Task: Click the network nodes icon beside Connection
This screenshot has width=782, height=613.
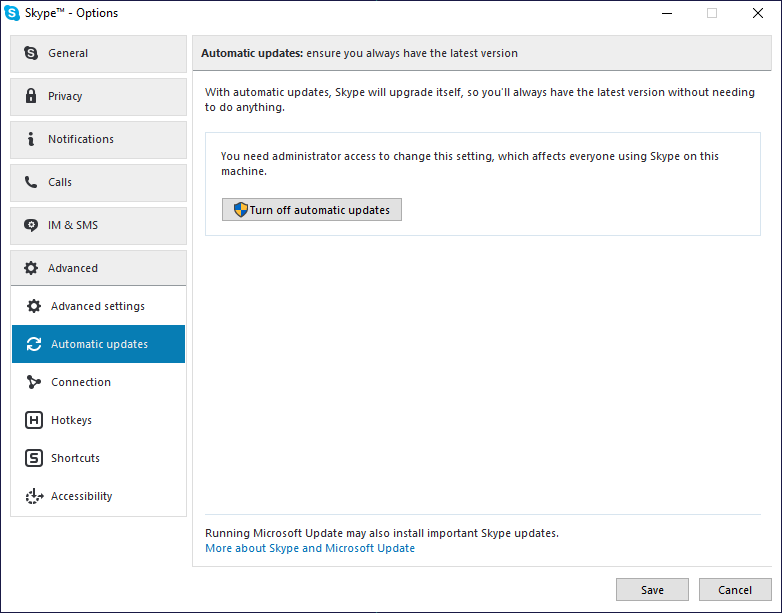Action: tap(34, 382)
